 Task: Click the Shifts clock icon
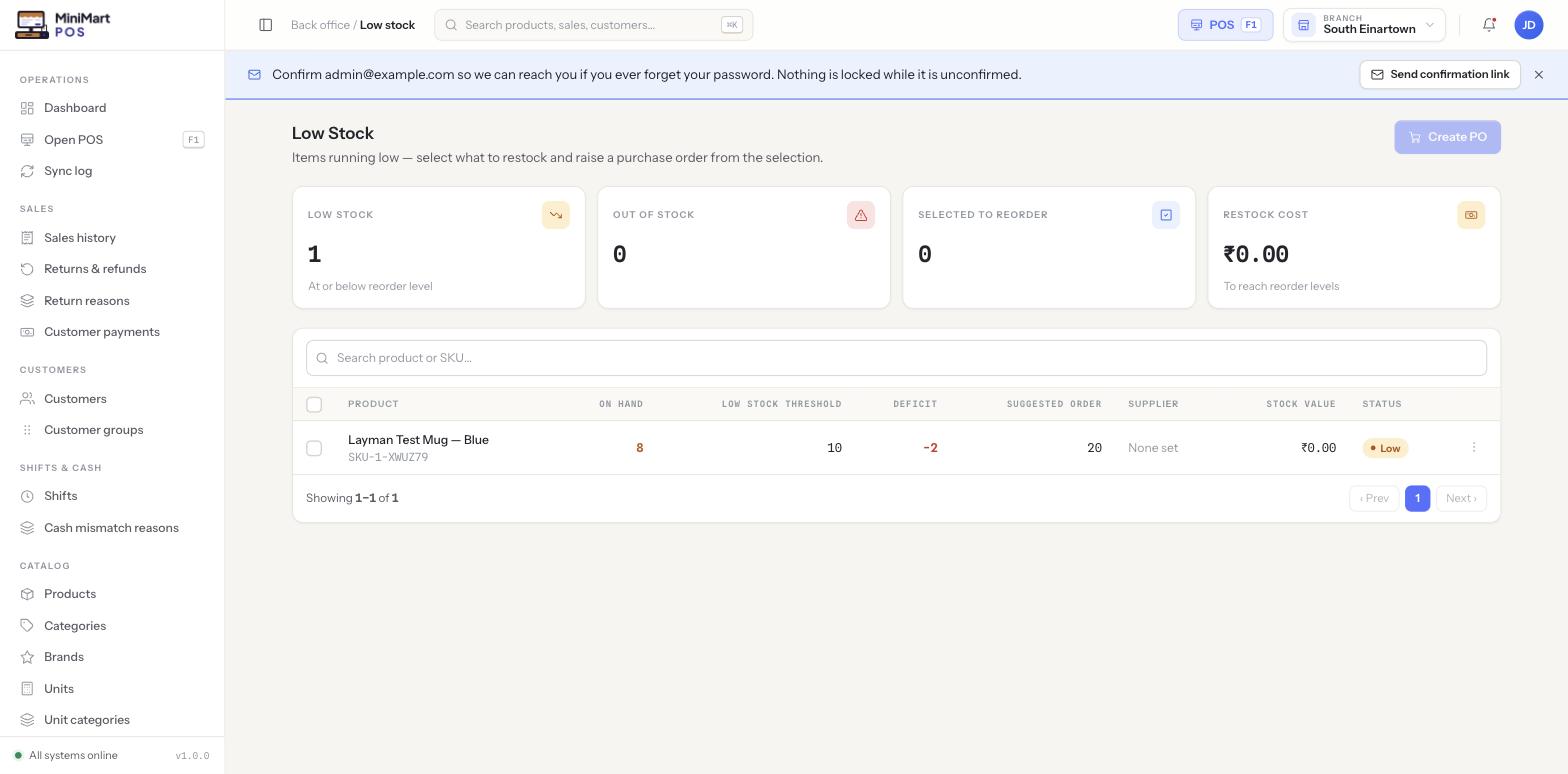pos(27,496)
